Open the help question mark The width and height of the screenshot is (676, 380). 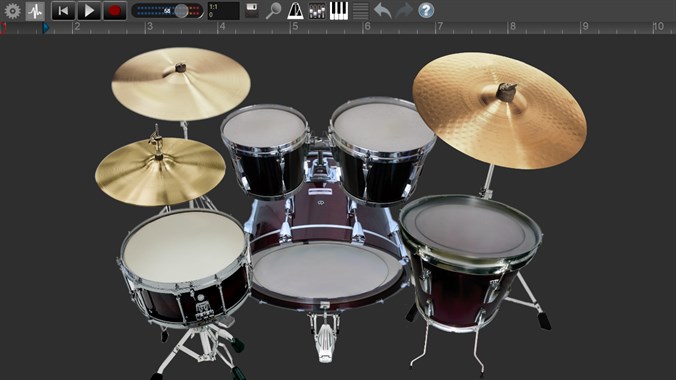(x=426, y=11)
